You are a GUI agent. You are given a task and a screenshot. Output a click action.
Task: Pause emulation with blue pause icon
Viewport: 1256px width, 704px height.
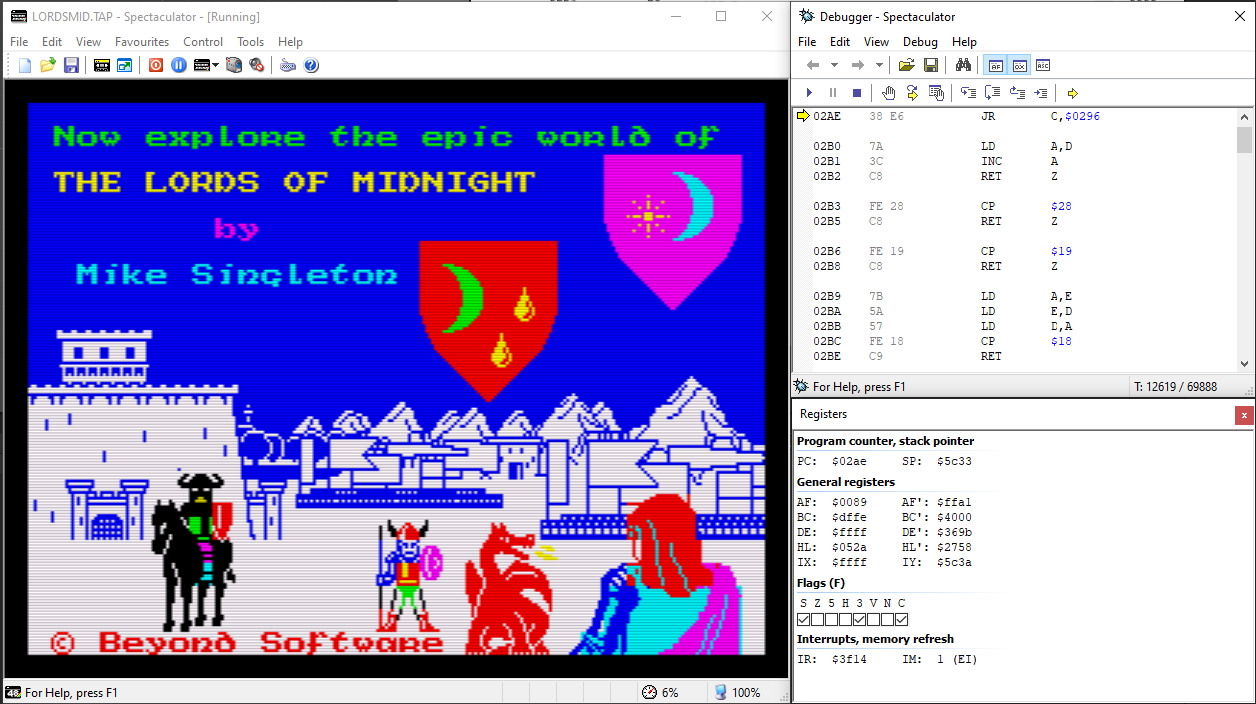pyautogui.click(x=179, y=65)
